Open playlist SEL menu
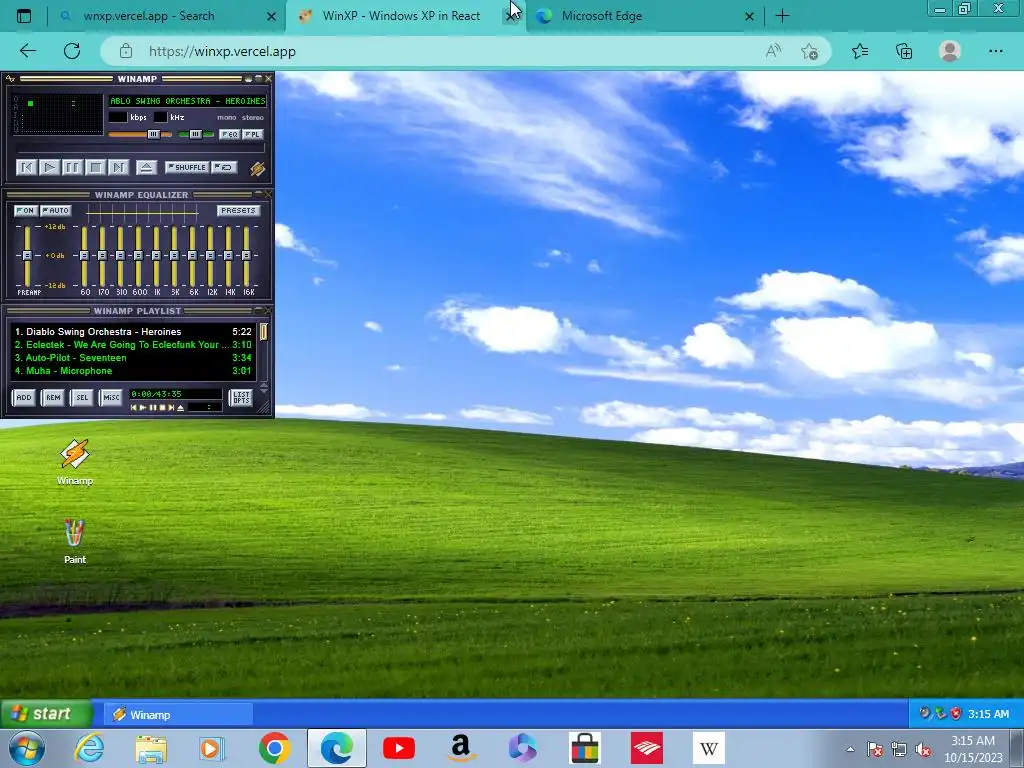Screen dimensions: 1024x768 [82, 397]
